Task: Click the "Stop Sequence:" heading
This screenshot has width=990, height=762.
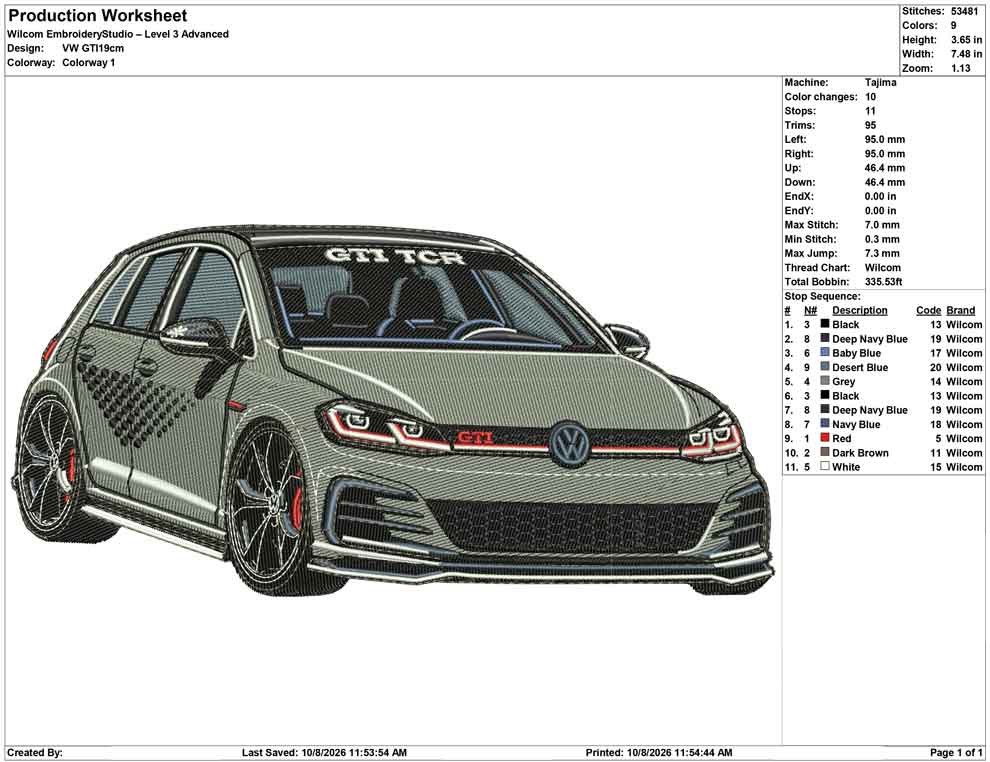Action: point(822,296)
